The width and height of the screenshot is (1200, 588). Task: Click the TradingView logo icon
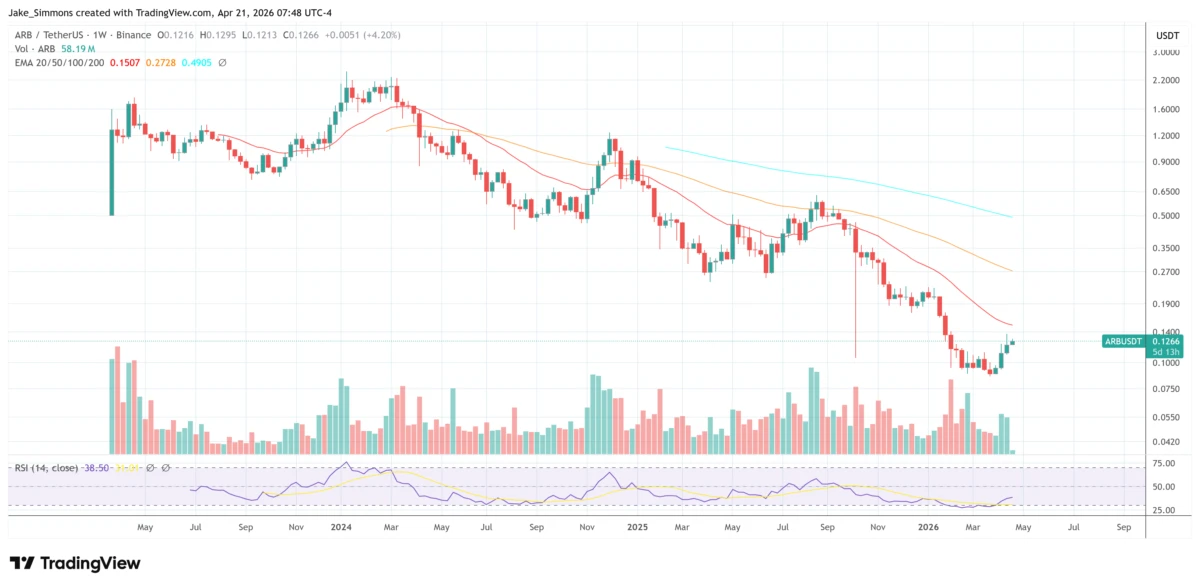pos(22,564)
